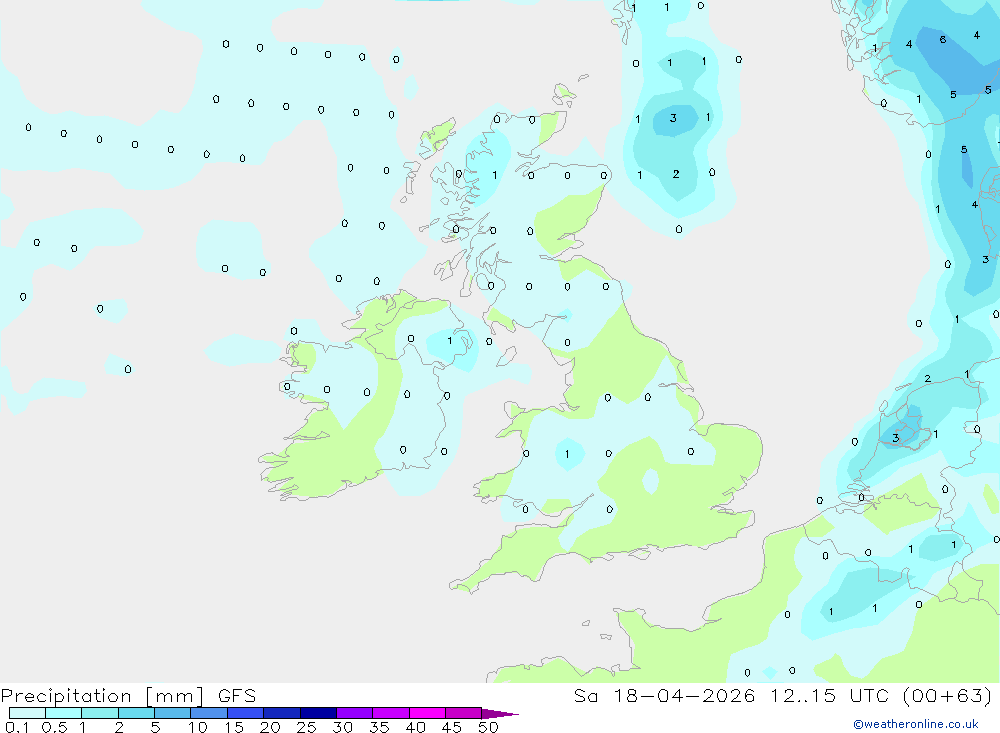Pick the 1–2 mm legend color box
The image size is (1000, 733).
pyautogui.click(x=100, y=713)
